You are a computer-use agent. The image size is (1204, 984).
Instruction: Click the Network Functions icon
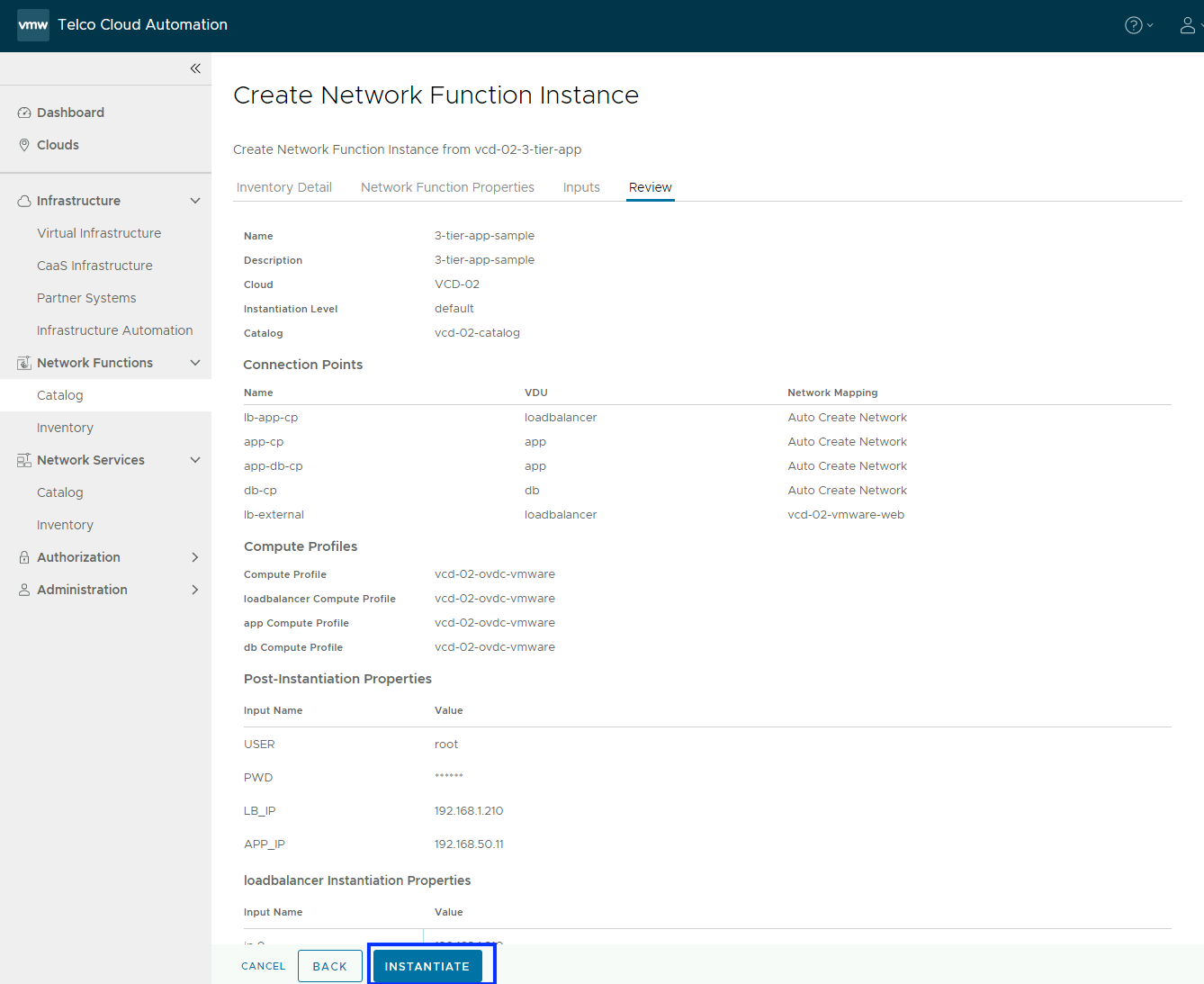pyautogui.click(x=24, y=363)
